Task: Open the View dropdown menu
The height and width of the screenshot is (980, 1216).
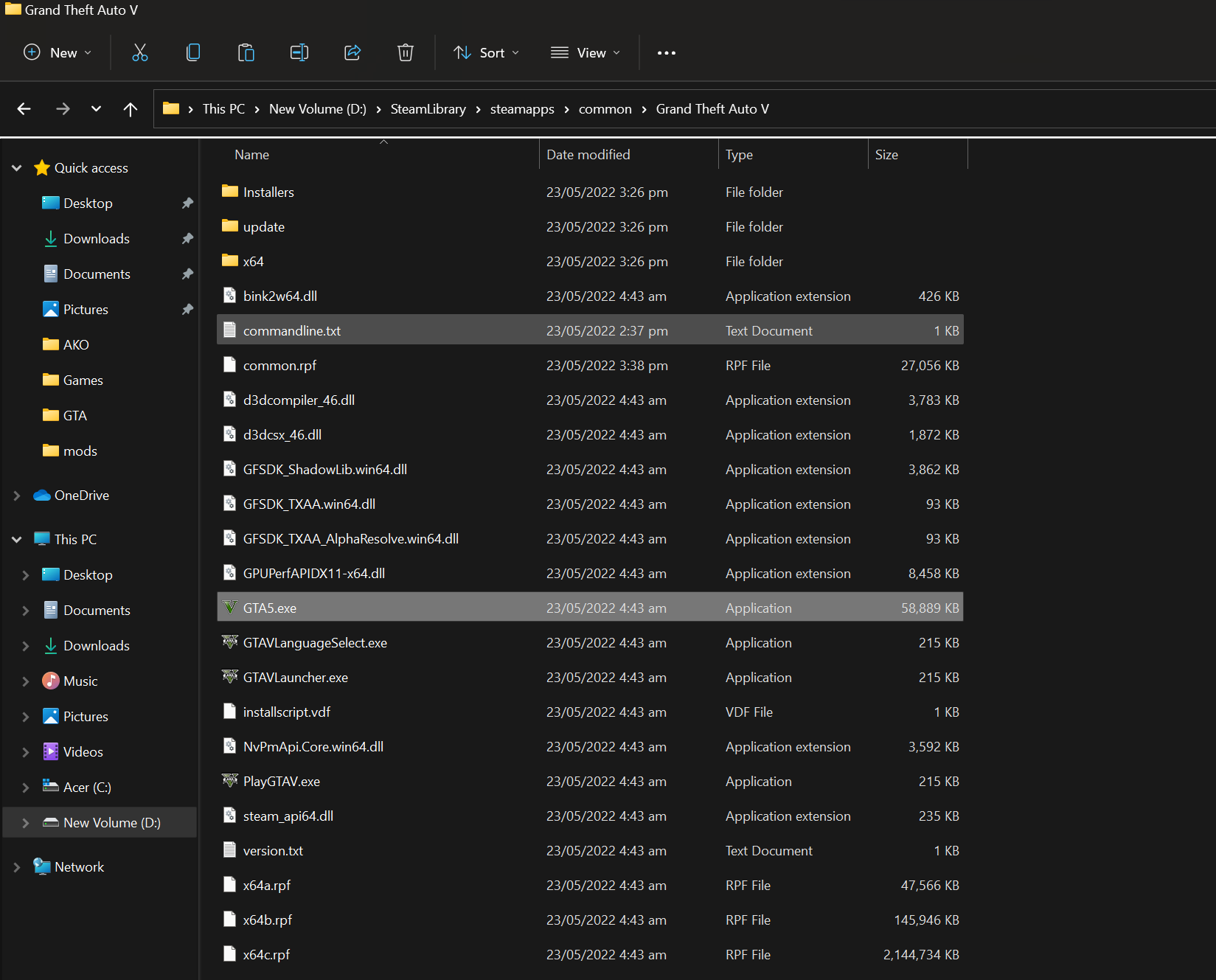Action: pos(586,52)
